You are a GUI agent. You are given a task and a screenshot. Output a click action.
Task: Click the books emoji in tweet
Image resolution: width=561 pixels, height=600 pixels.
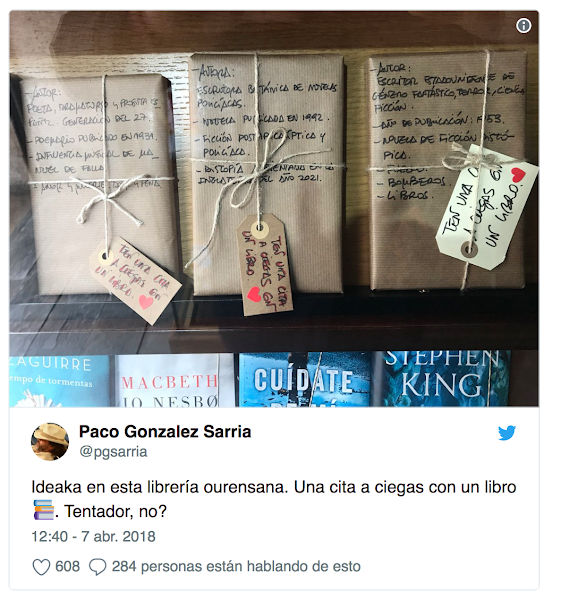tap(43, 510)
